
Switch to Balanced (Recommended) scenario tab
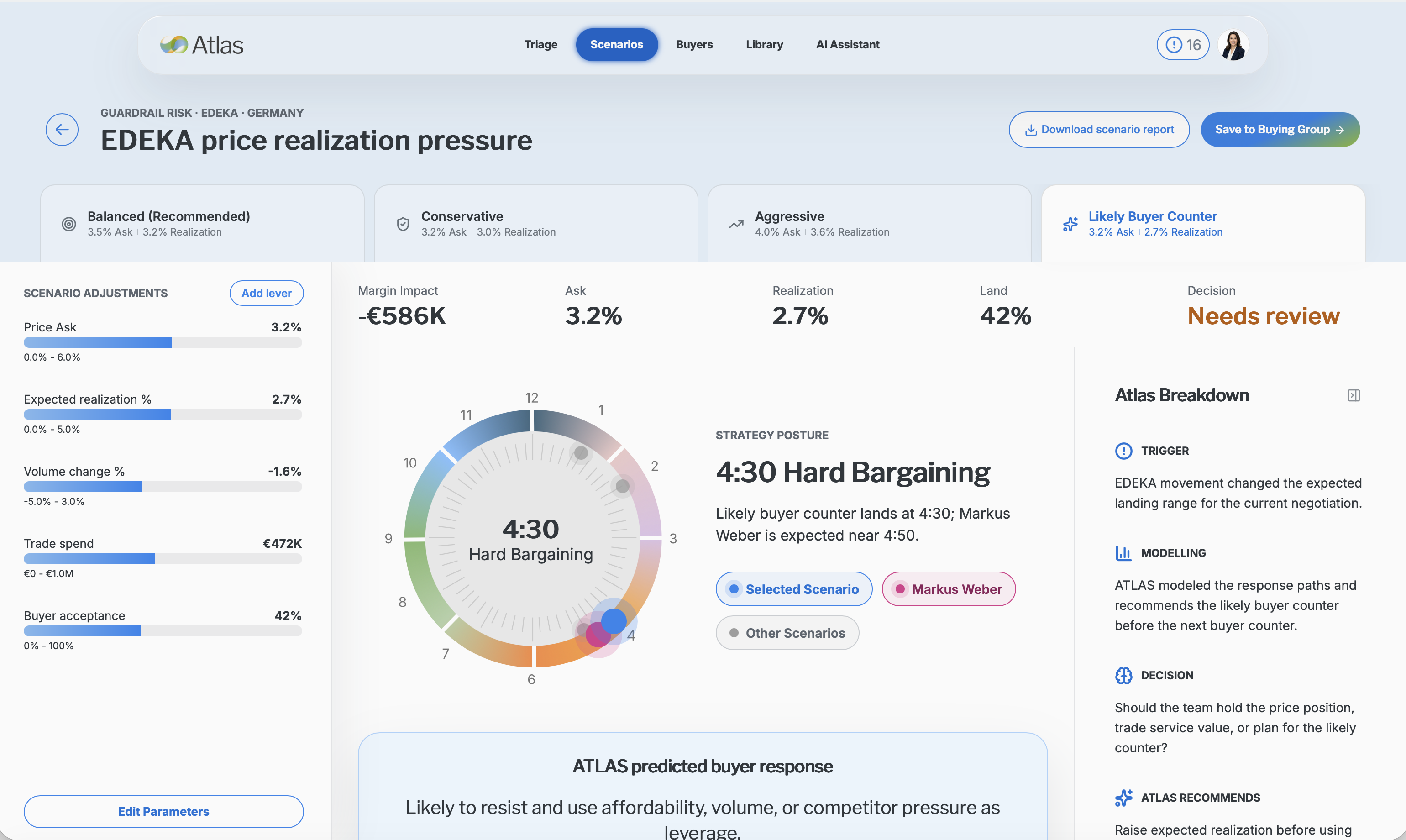(x=202, y=224)
